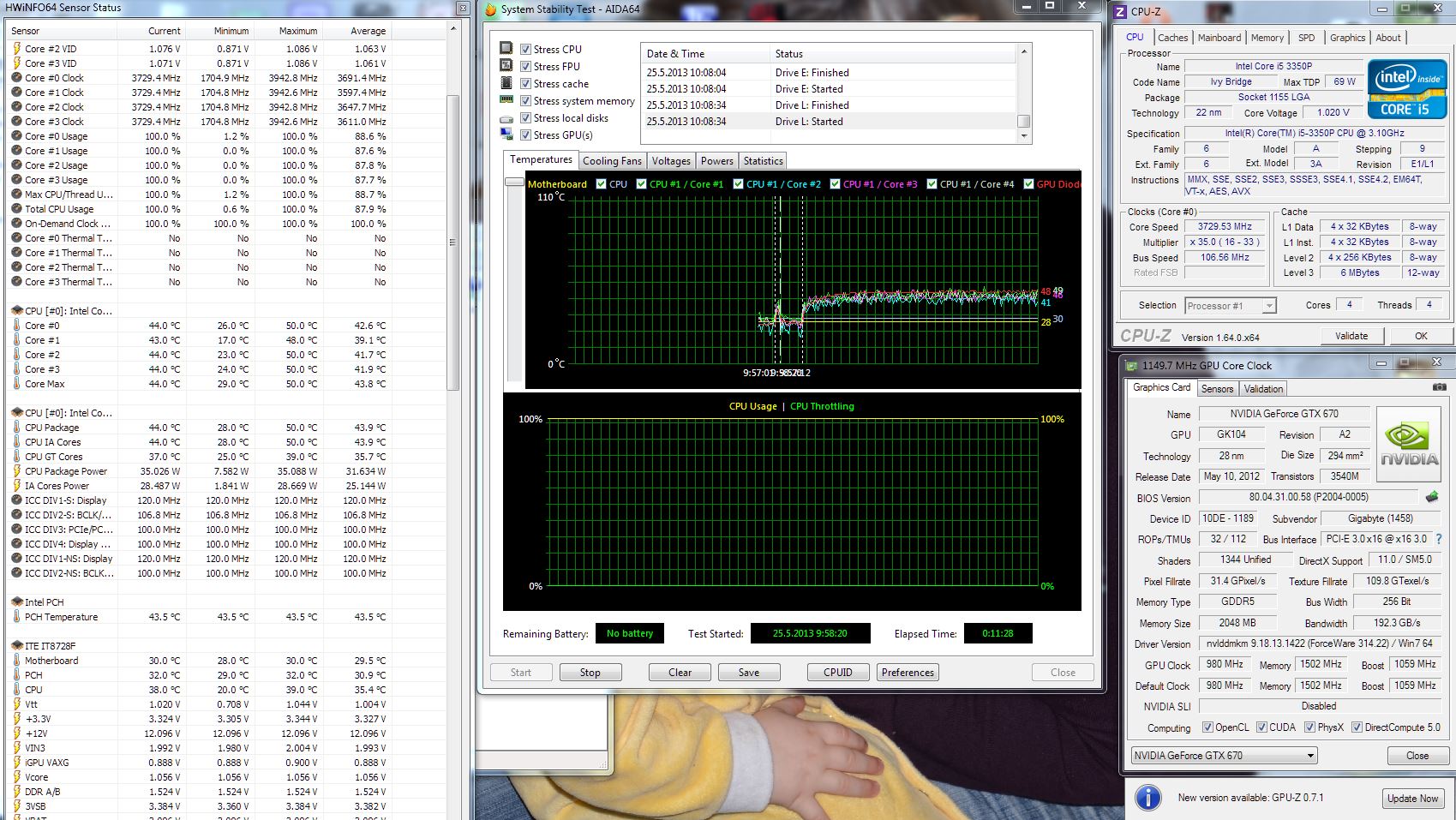This screenshot has height=820, width=1456.
Task: Click chip icon of ITE IT8728F group
Action: [x=16, y=646]
